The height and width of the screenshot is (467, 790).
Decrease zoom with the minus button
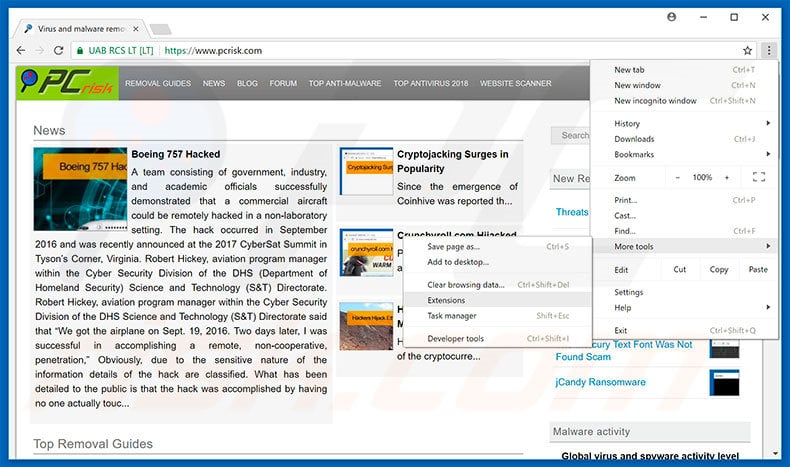(x=678, y=177)
